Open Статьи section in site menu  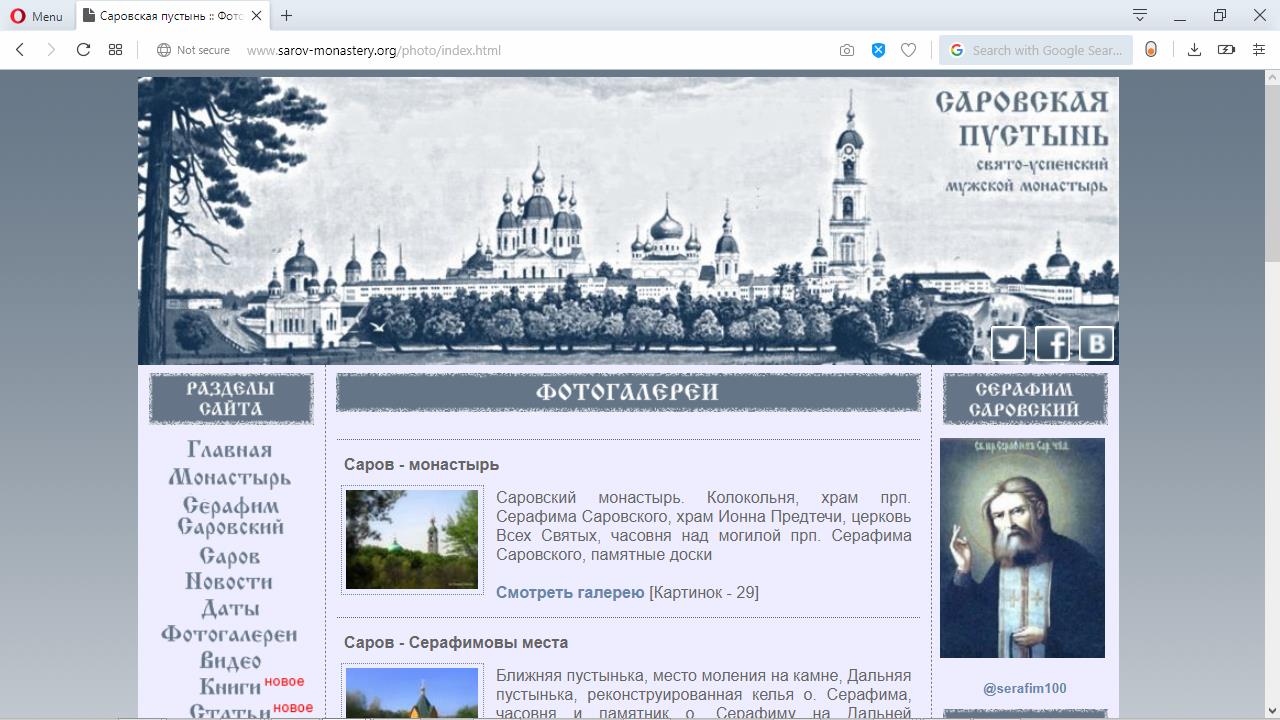(x=230, y=711)
